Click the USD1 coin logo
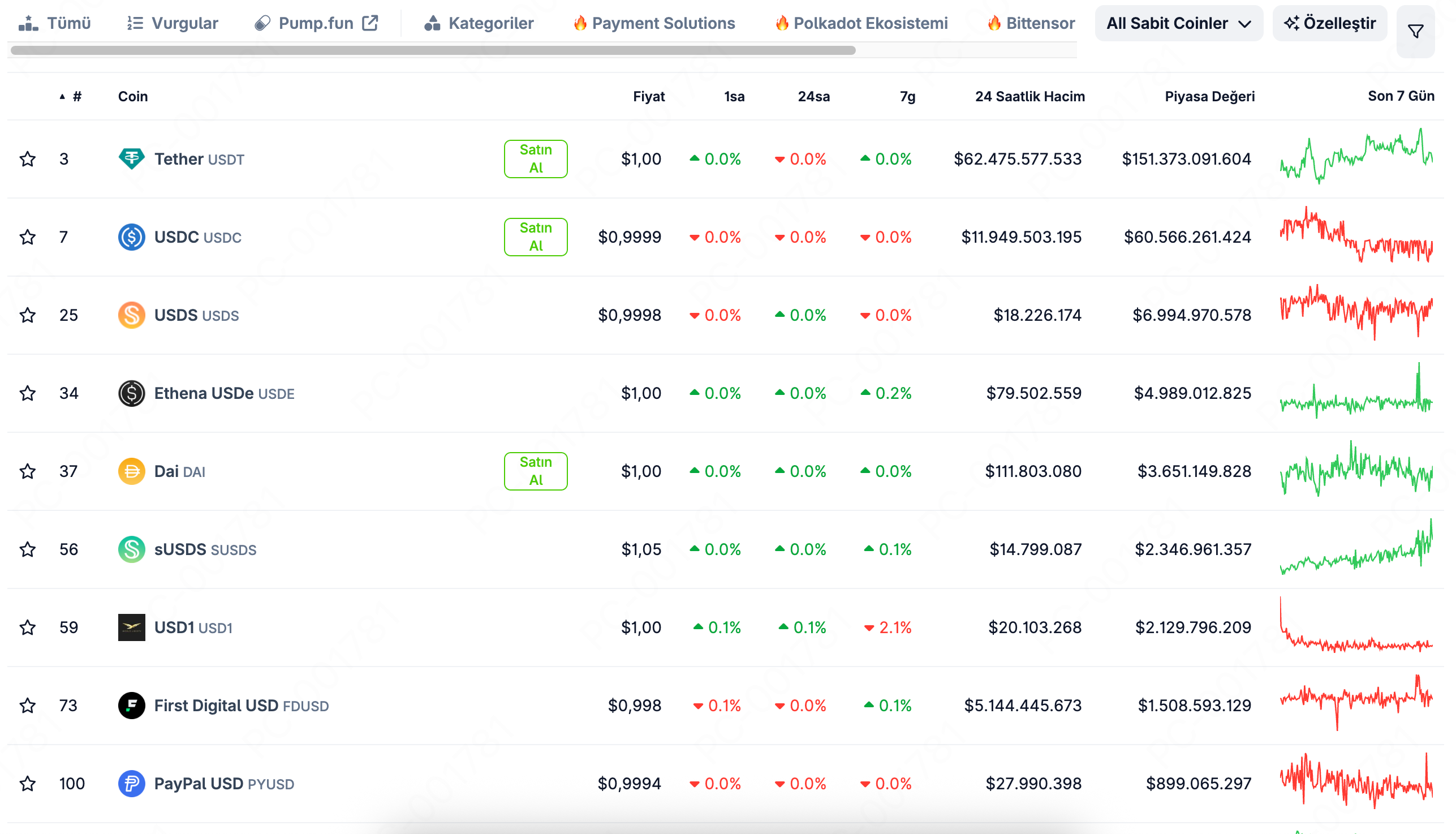The width and height of the screenshot is (1456, 834). pyautogui.click(x=131, y=627)
